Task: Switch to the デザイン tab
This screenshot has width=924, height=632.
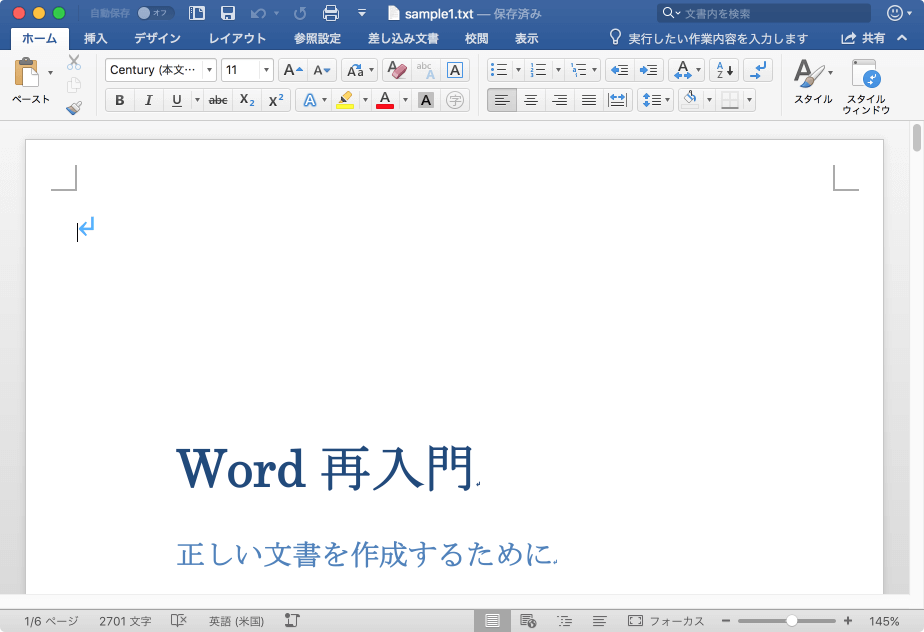Action: [157, 39]
